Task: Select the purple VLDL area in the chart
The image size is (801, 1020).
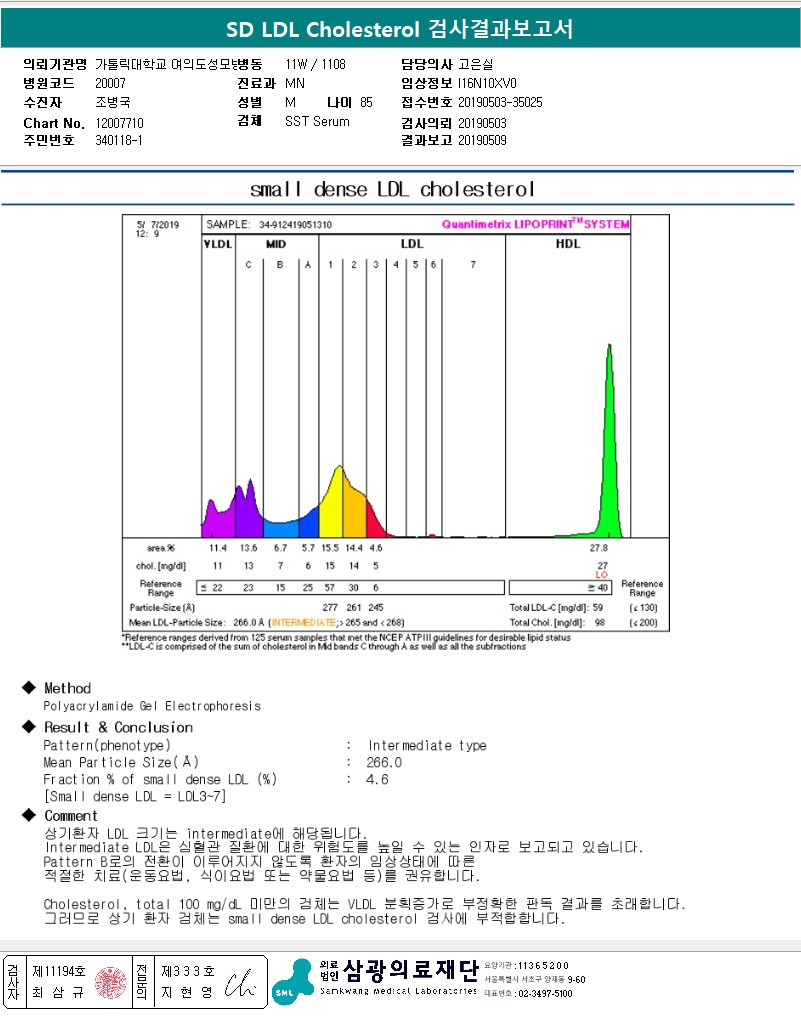Action: click(217, 517)
